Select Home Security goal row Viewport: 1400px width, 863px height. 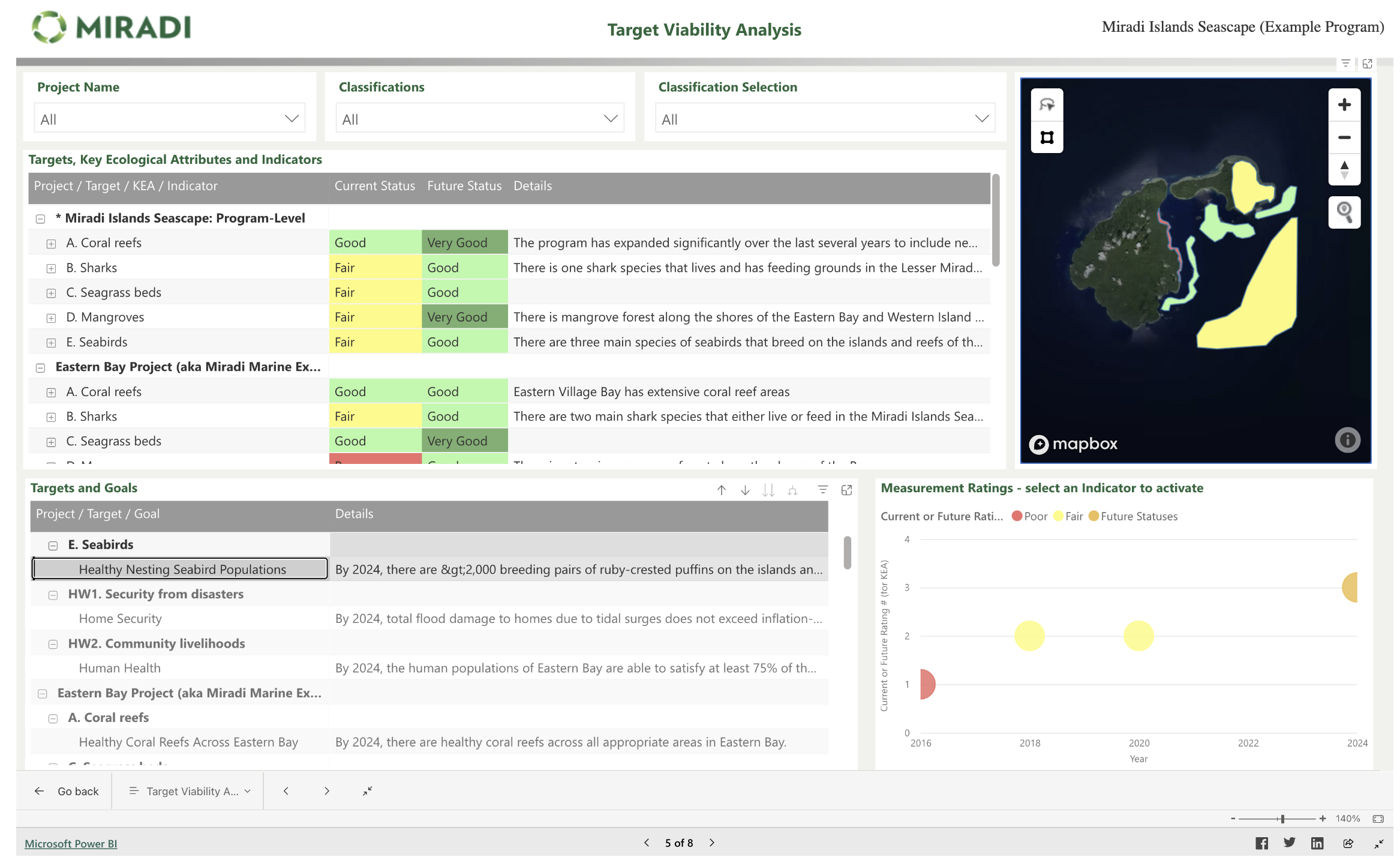pos(121,619)
